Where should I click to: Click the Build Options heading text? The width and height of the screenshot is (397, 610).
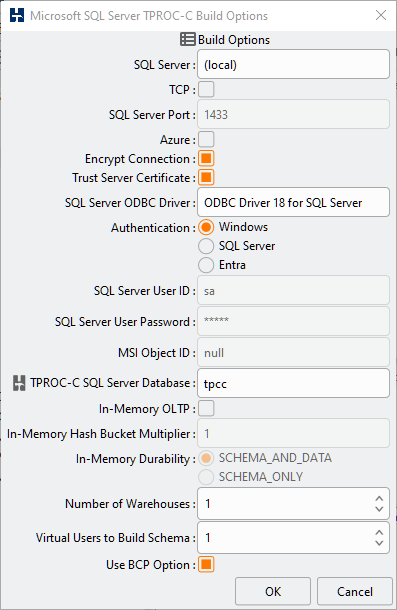click(x=234, y=40)
